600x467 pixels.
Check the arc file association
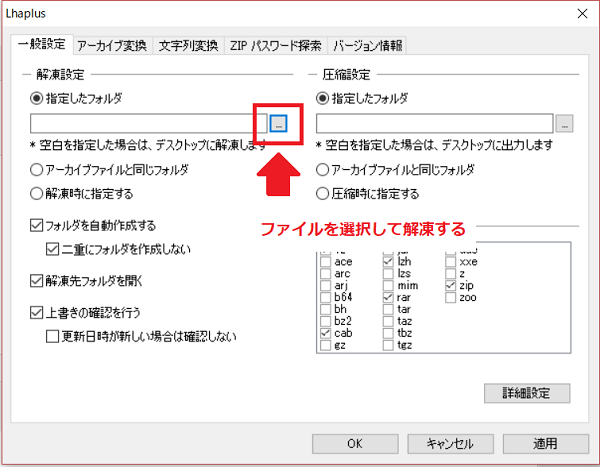coord(326,274)
